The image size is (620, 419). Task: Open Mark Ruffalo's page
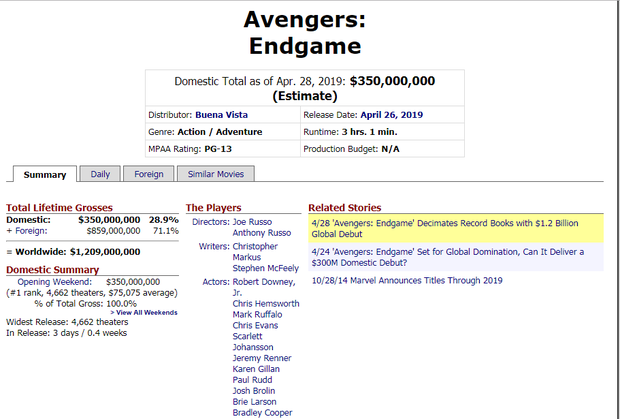click(257, 315)
